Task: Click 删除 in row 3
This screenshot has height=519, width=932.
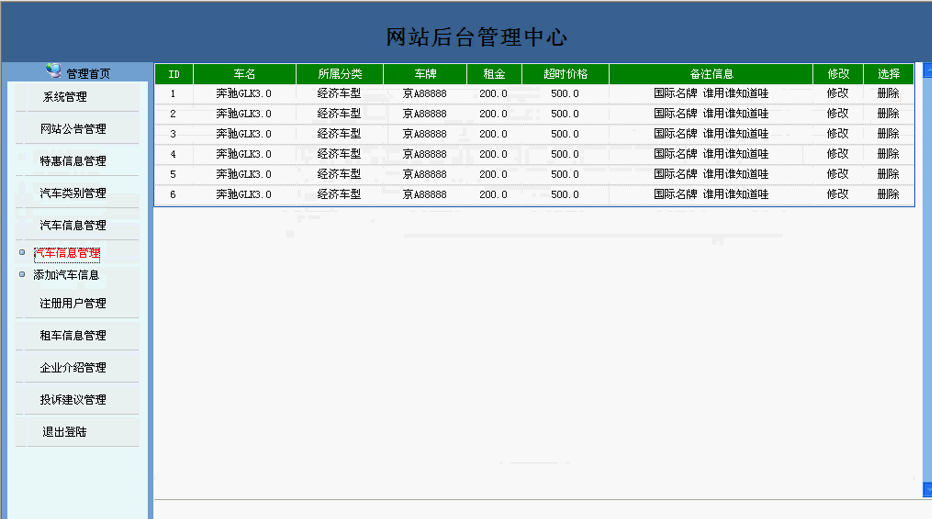Action: pos(888,134)
